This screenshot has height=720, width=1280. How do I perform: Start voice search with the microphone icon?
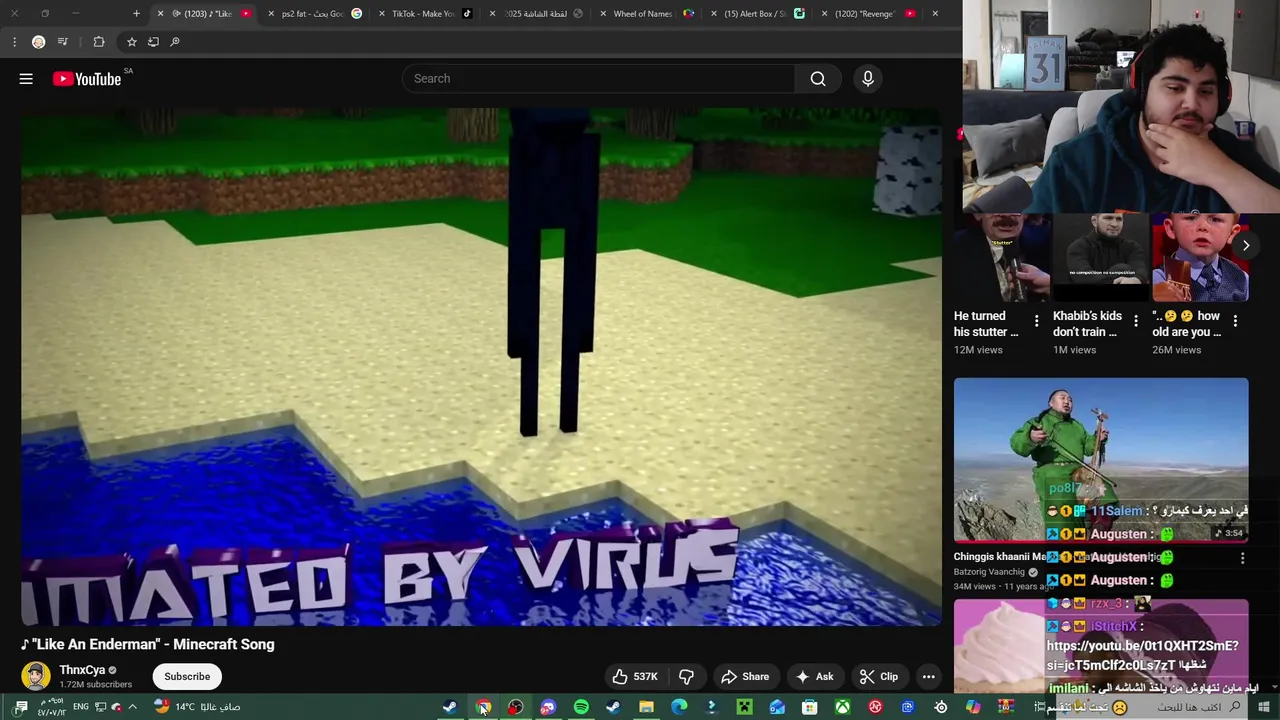pyautogui.click(x=868, y=79)
